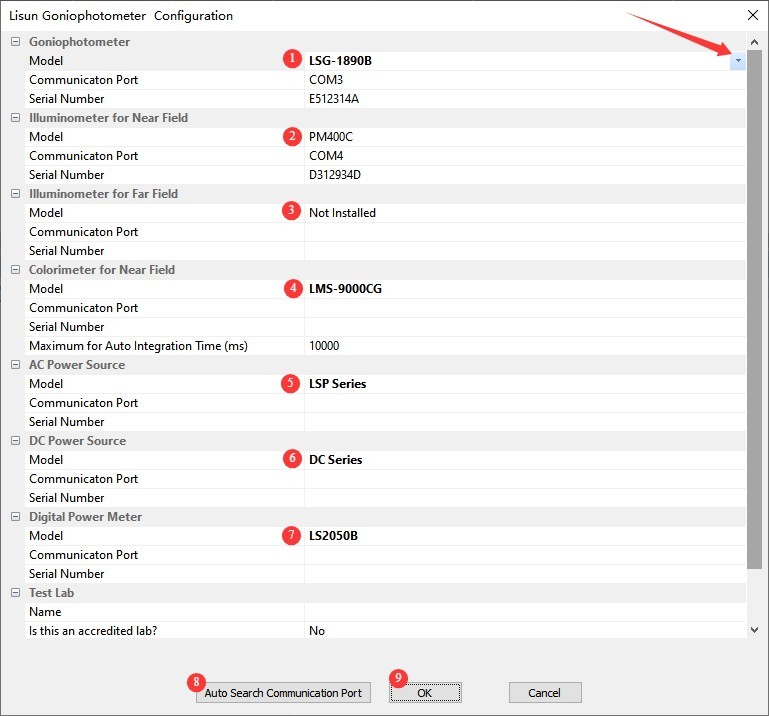
Task: Click Far Field Communication Port empty field
Action: click(x=525, y=232)
